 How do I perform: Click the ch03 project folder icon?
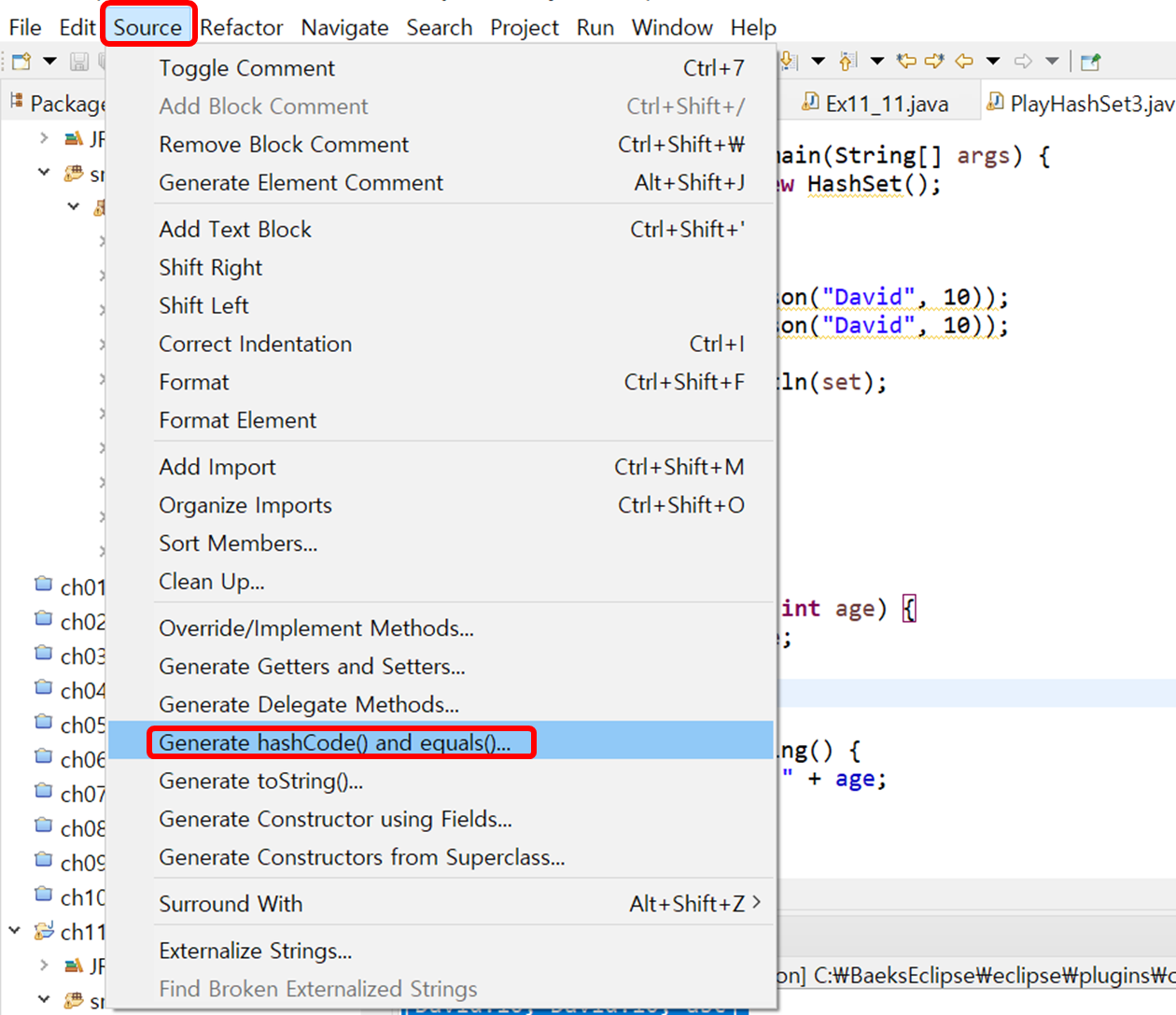(44, 654)
